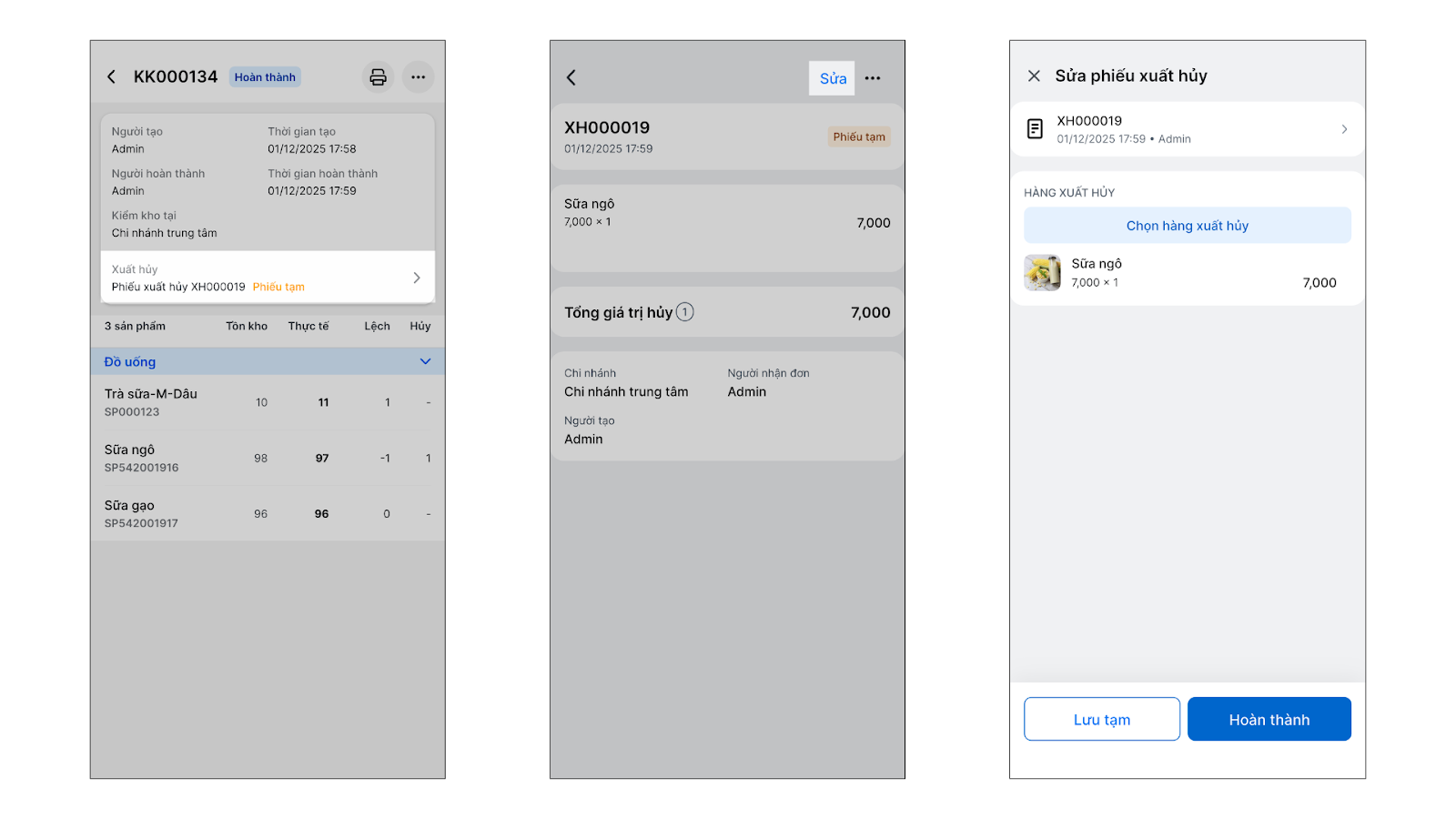This screenshot has height=819, width=1456.
Task: Select the Trà sữa-M-Dâu product row
Action: tap(268, 402)
